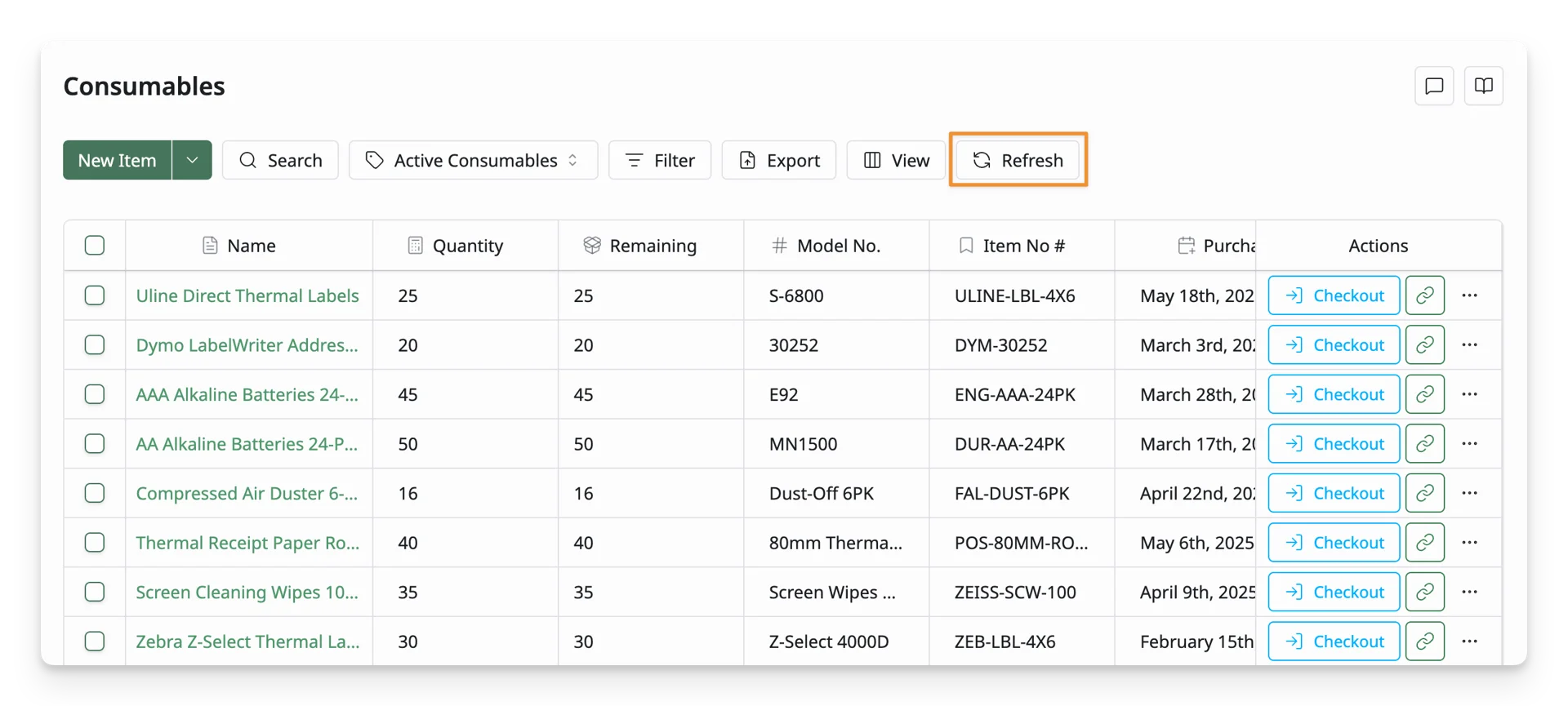
Task: Click the Export button
Action: coord(779,160)
